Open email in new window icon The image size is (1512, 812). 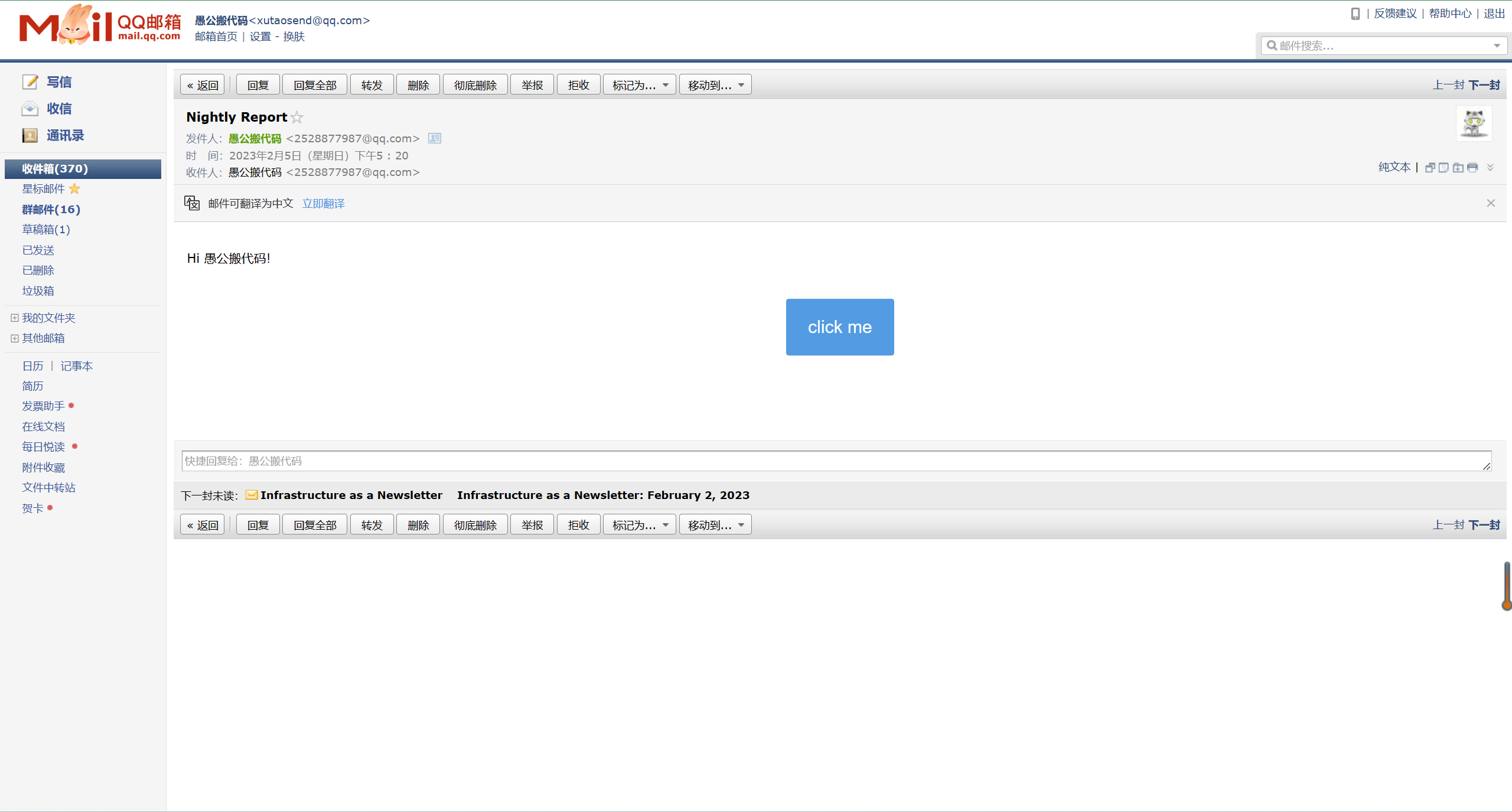[1430, 168]
